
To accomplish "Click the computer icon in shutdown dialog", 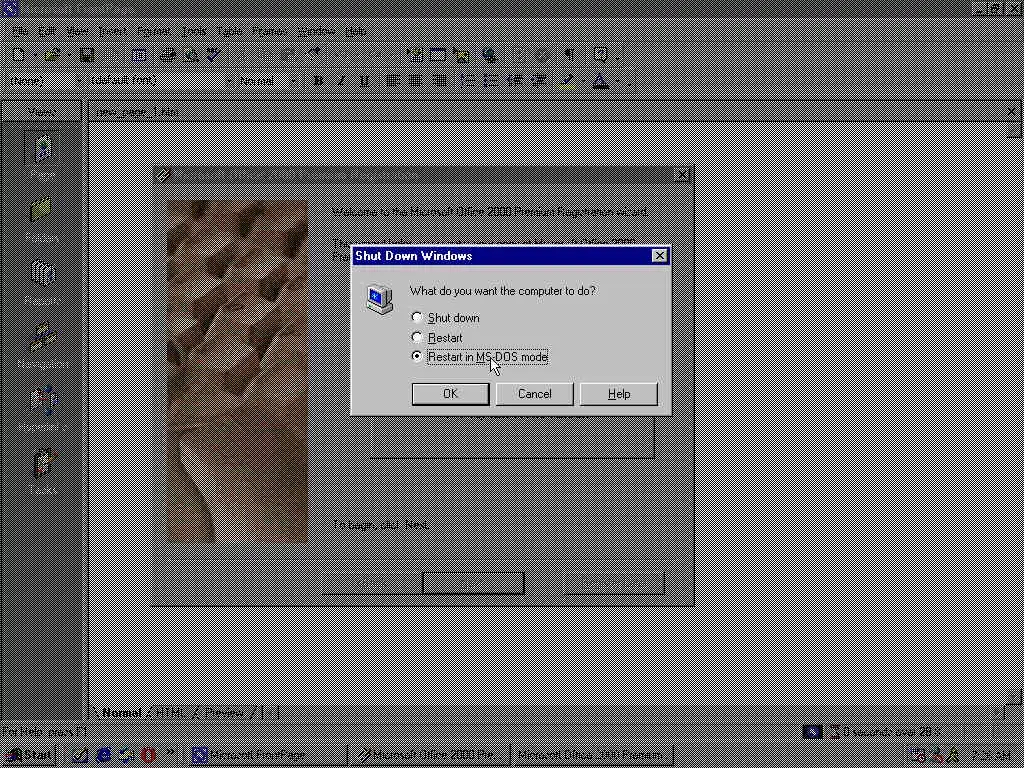I will [379, 299].
